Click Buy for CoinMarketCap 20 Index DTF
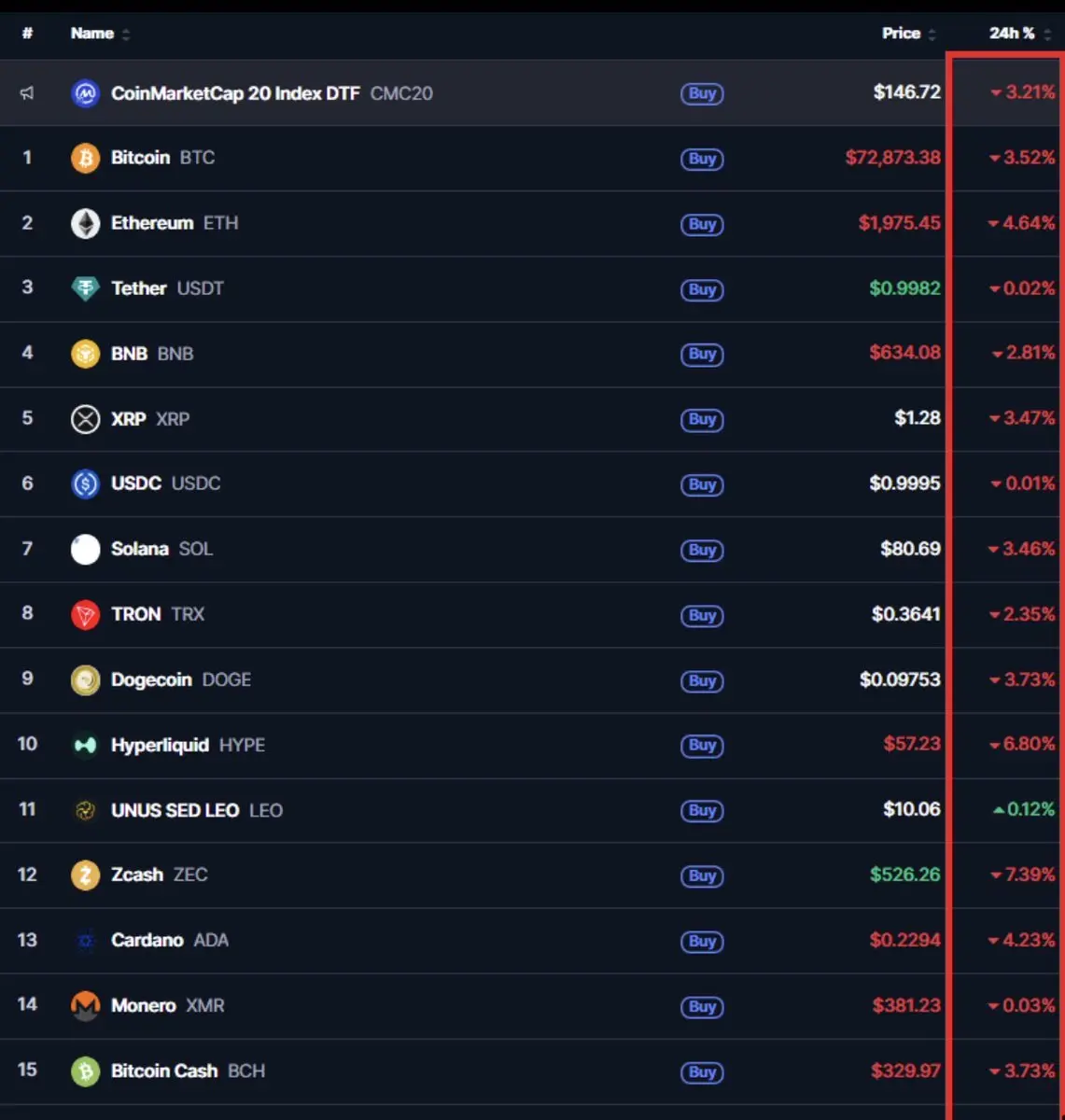Screen dimensions: 1065x1120 [702, 93]
